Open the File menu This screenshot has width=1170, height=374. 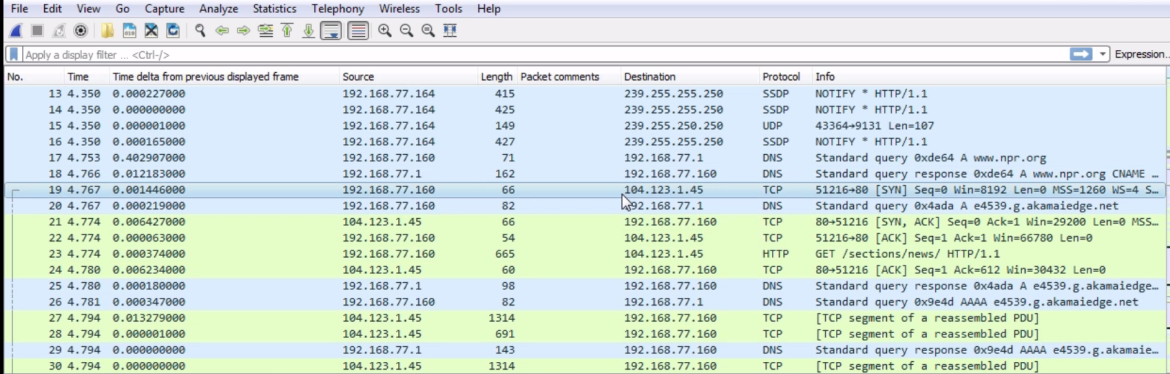20,9
